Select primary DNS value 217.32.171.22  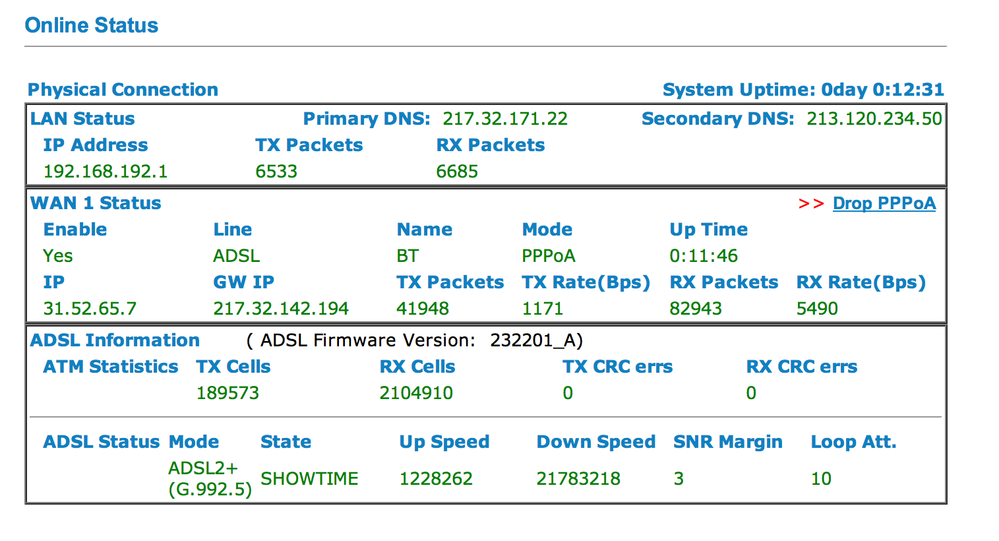[x=505, y=119]
